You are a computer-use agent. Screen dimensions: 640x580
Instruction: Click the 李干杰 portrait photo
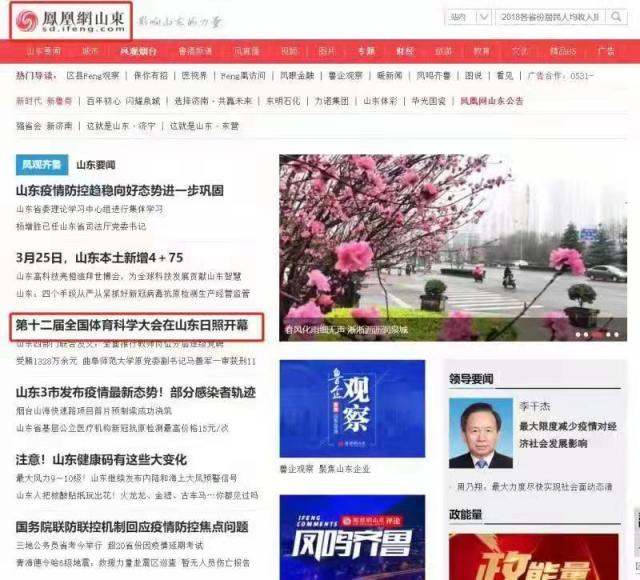481,433
